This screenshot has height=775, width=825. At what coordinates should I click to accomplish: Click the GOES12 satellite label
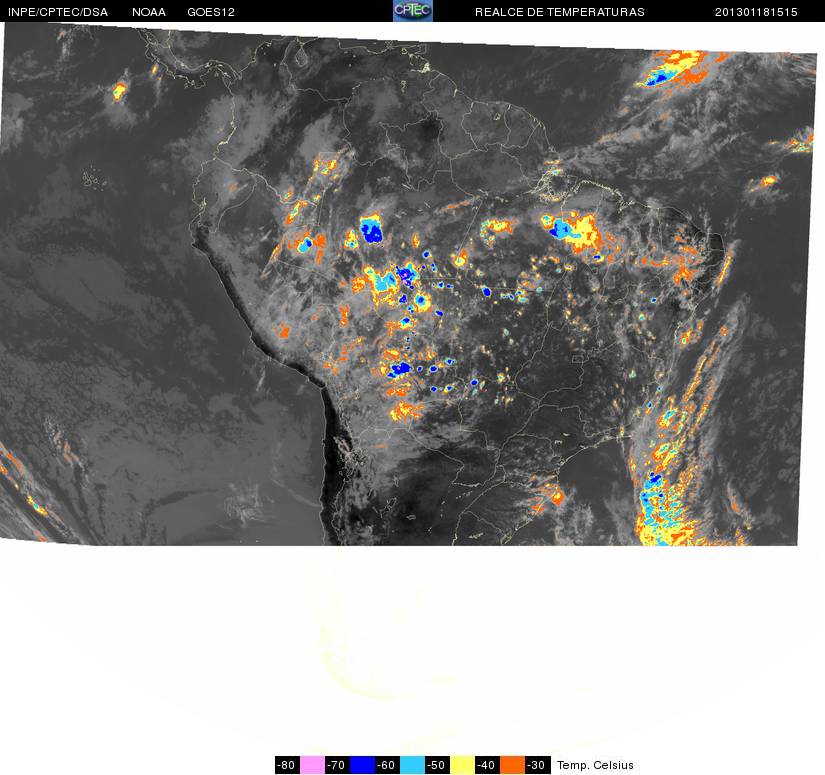pos(211,12)
